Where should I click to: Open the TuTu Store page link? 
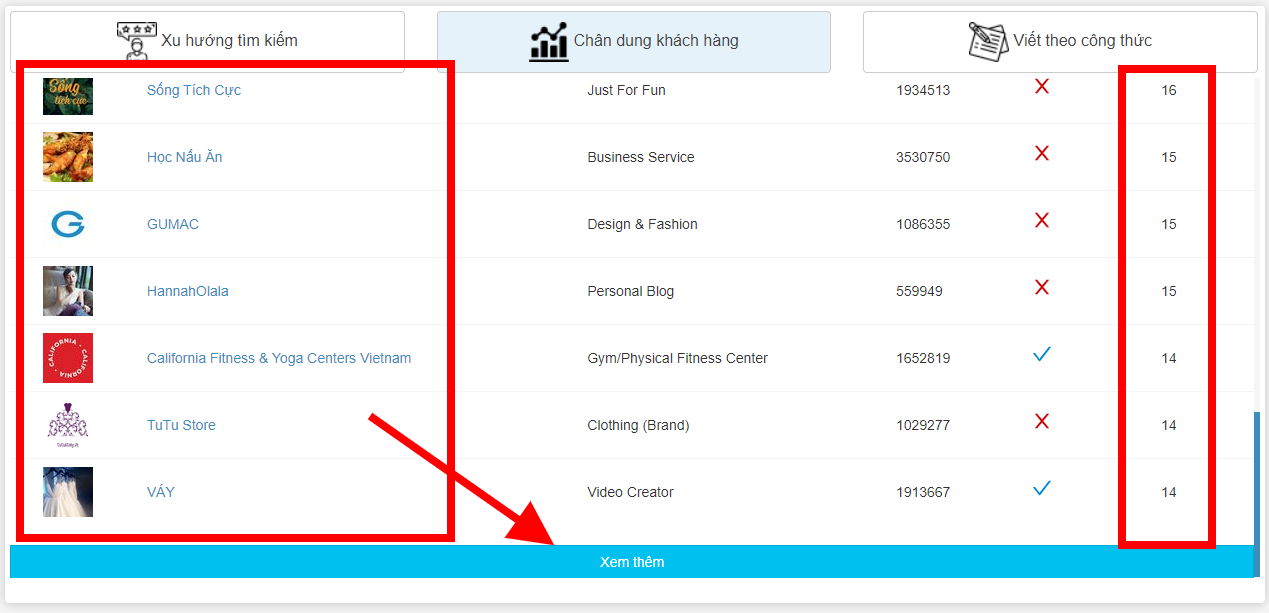coord(181,425)
